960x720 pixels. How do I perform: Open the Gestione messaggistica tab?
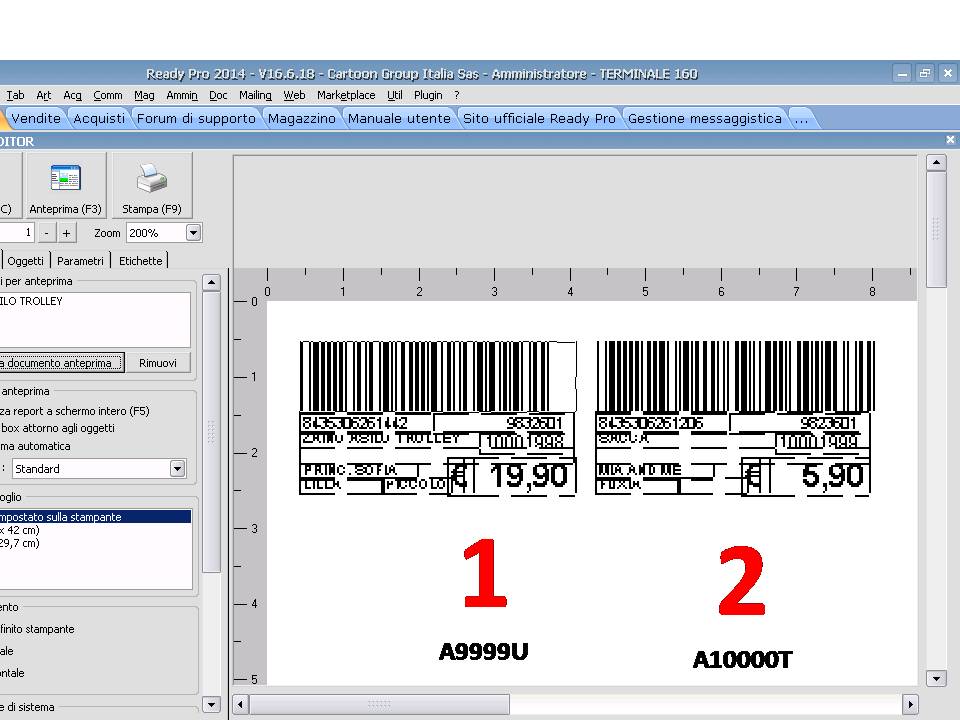tap(705, 119)
